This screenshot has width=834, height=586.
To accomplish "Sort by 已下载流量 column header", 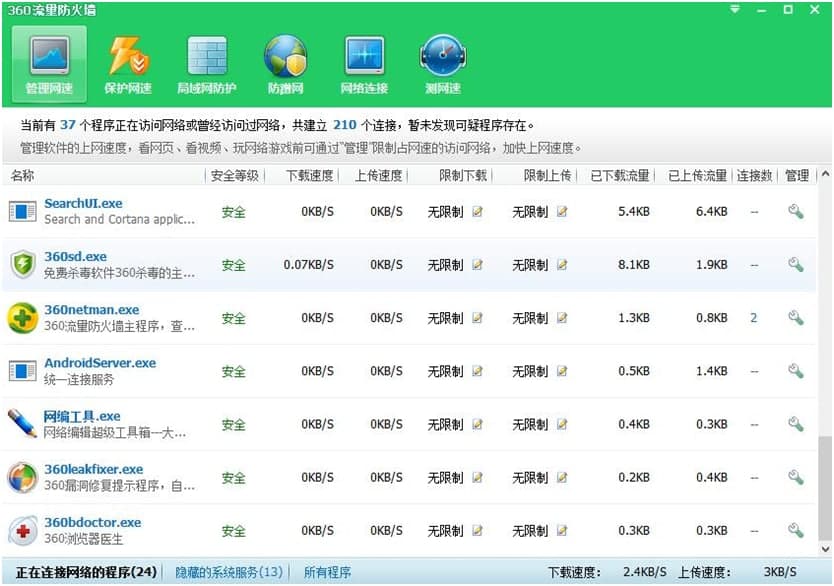I will (x=619, y=176).
